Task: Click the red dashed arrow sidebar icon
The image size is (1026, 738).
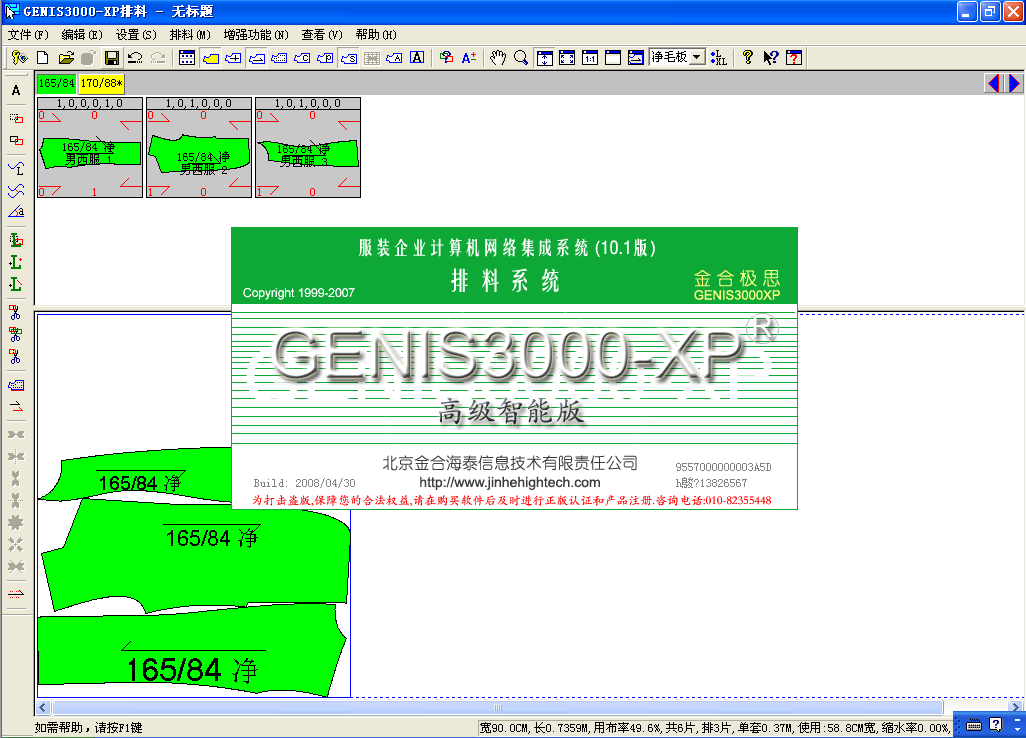Action: [x=16, y=594]
